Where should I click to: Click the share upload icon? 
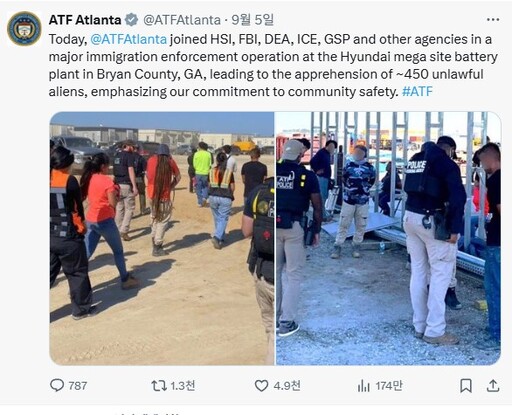point(493,386)
